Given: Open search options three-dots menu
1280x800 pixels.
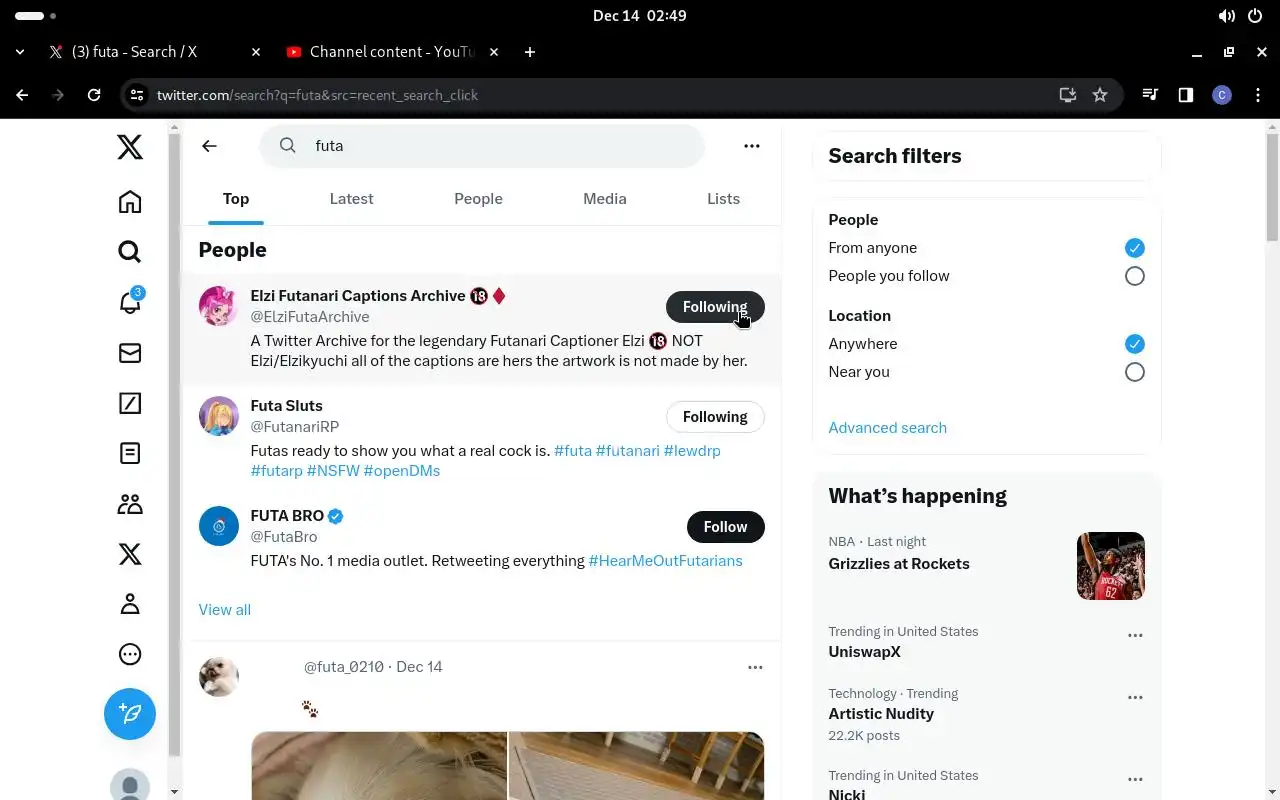Looking at the screenshot, I should pos(752,146).
